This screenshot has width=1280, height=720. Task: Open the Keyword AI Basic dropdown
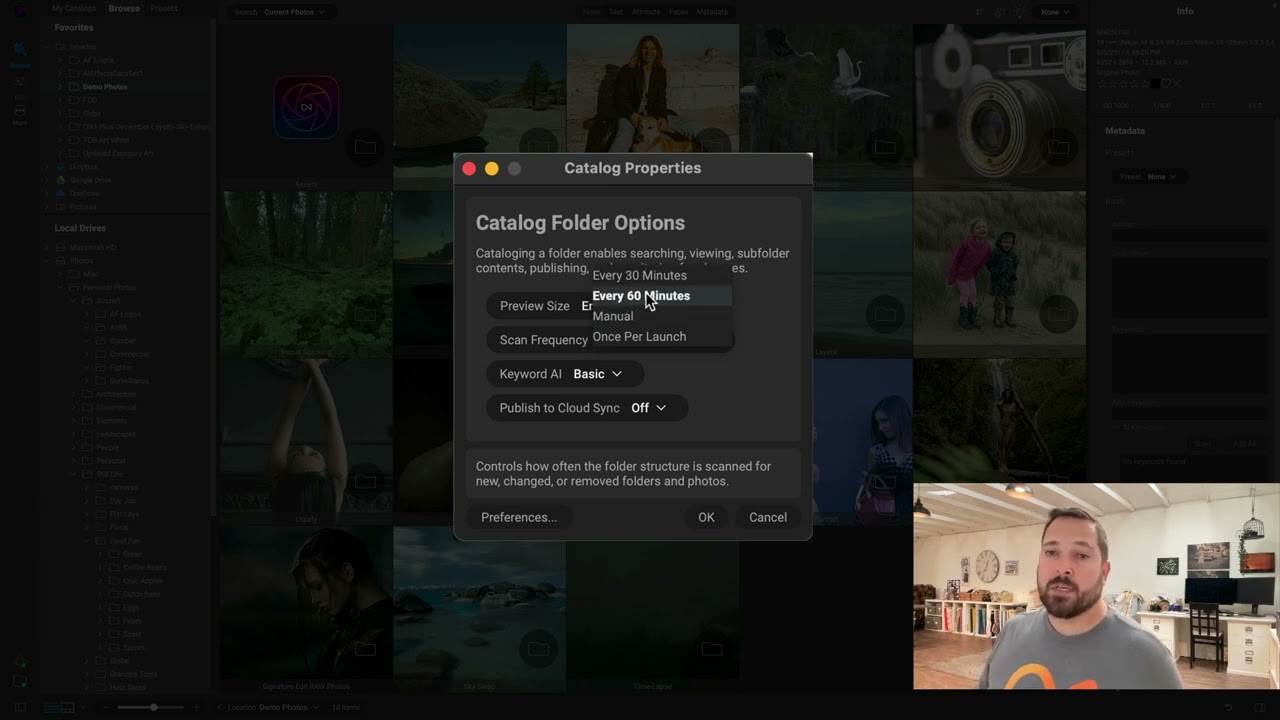565,374
